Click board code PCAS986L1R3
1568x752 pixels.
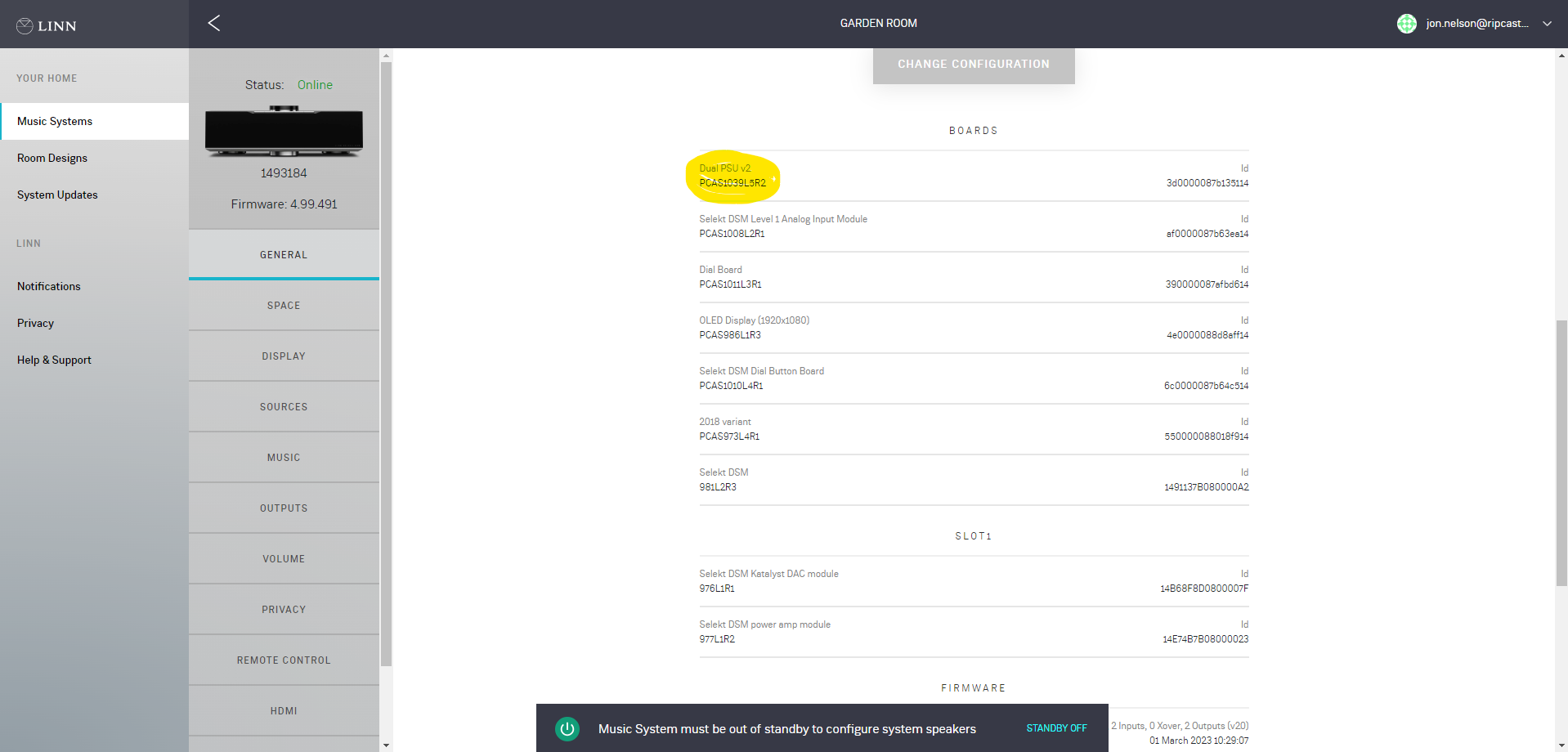click(x=730, y=335)
